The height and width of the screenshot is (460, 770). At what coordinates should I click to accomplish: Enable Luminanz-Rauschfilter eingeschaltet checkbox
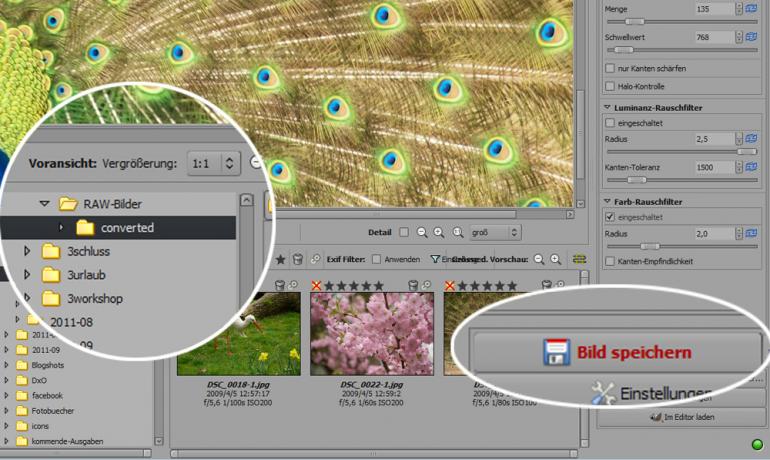click(x=610, y=123)
